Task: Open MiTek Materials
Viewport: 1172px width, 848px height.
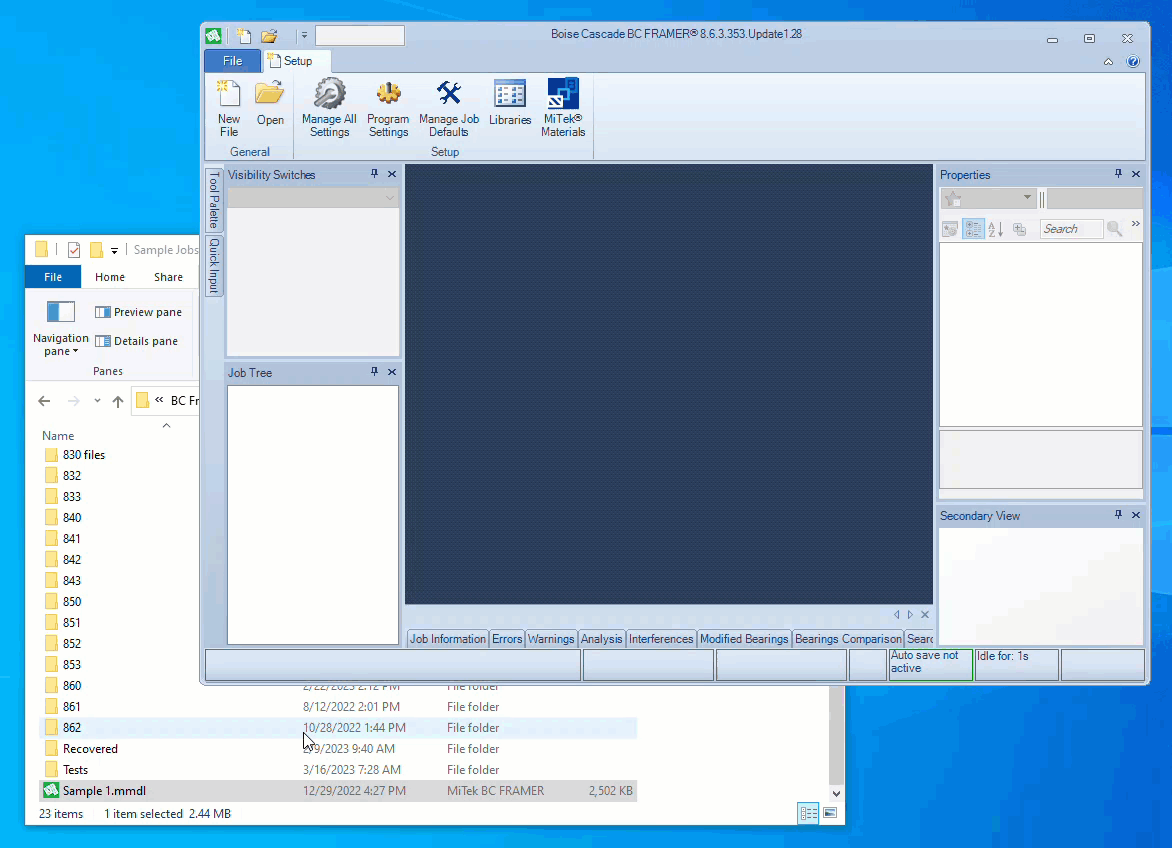Action: pyautogui.click(x=563, y=108)
